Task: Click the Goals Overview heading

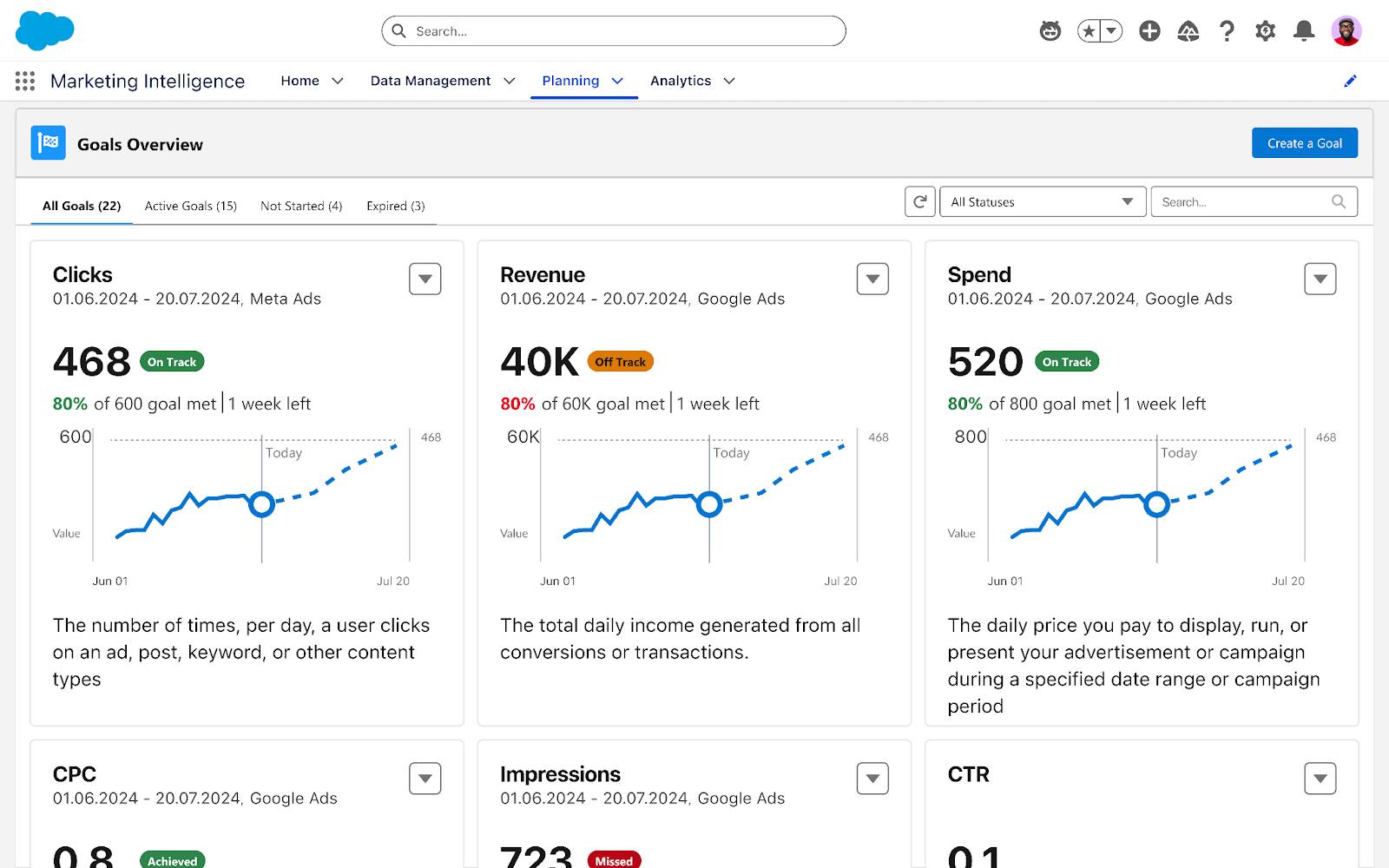Action: (x=140, y=144)
